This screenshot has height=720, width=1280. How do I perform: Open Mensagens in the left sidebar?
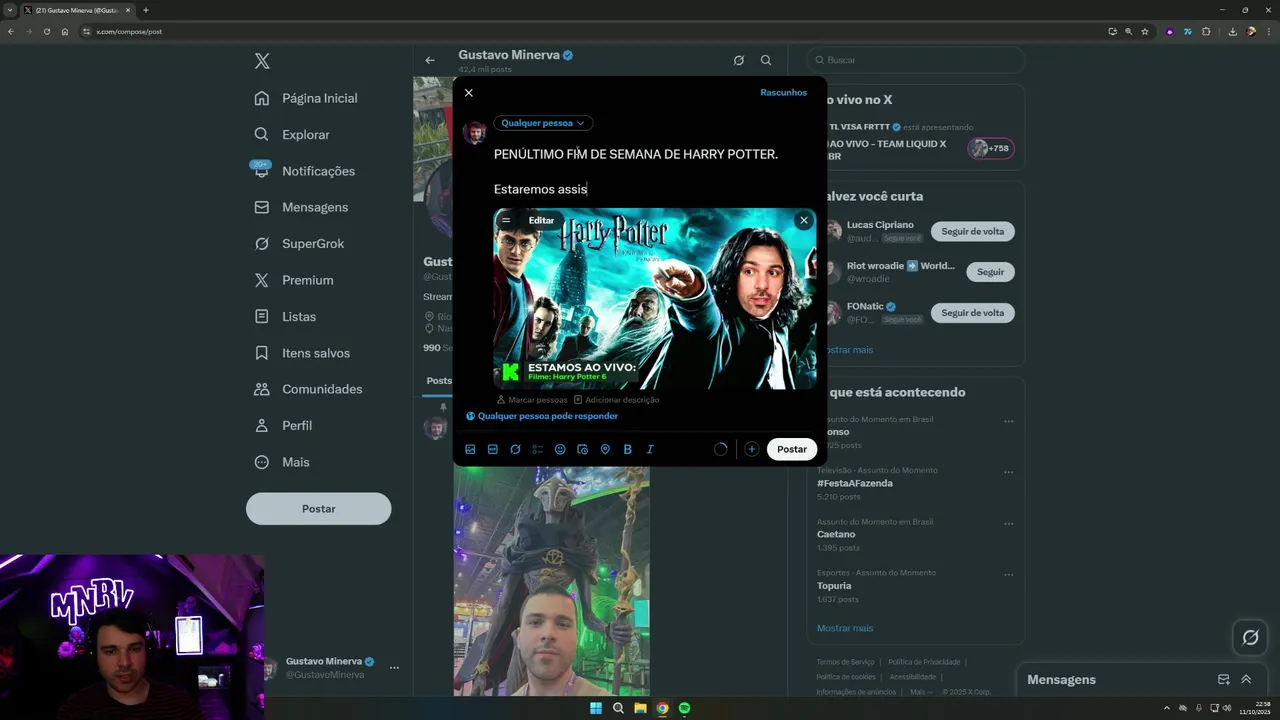(301, 207)
